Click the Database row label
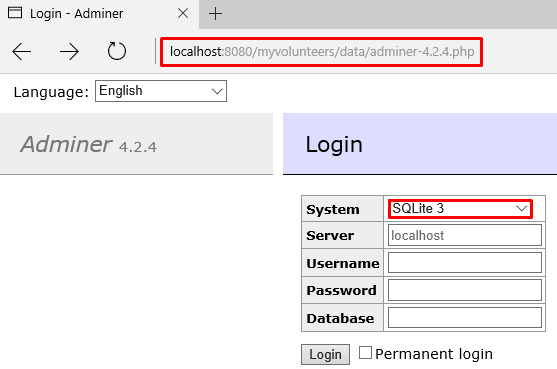The height and width of the screenshot is (369, 557). 340,318
